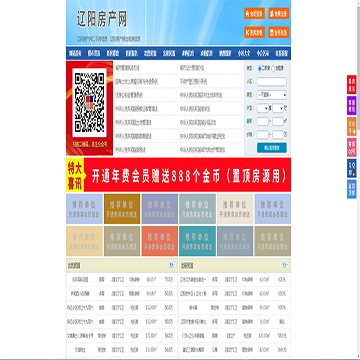Select the 二手房 radio button in search panel
This screenshot has width=360, height=360.
click(x=260, y=69)
